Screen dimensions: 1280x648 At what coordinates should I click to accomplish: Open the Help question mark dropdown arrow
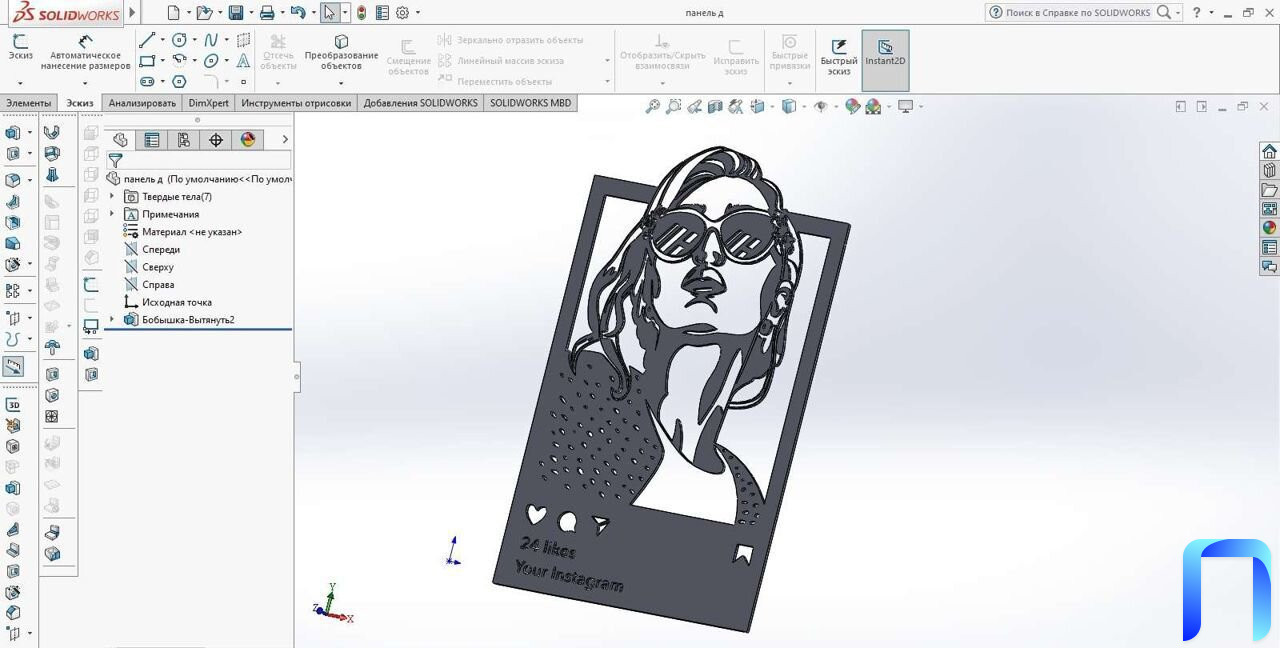click(1211, 13)
